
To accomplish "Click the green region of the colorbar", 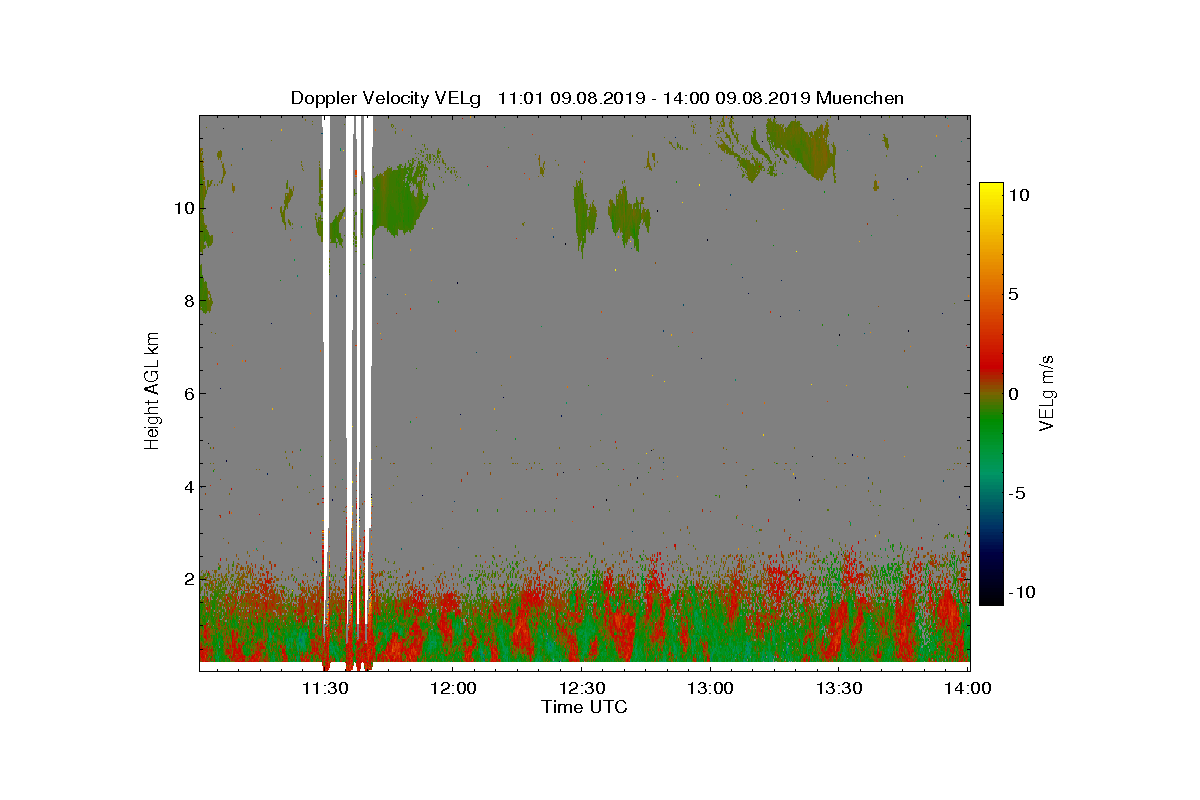I will point(991,430).
